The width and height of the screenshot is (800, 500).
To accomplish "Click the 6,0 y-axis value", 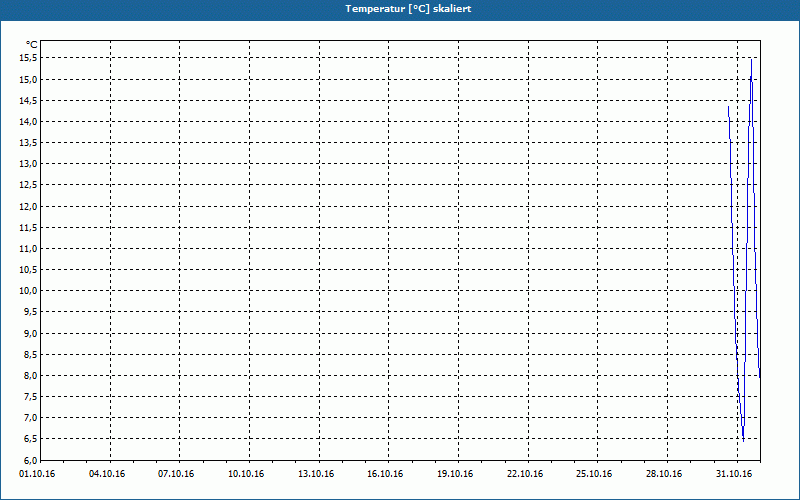I will 31,460.
